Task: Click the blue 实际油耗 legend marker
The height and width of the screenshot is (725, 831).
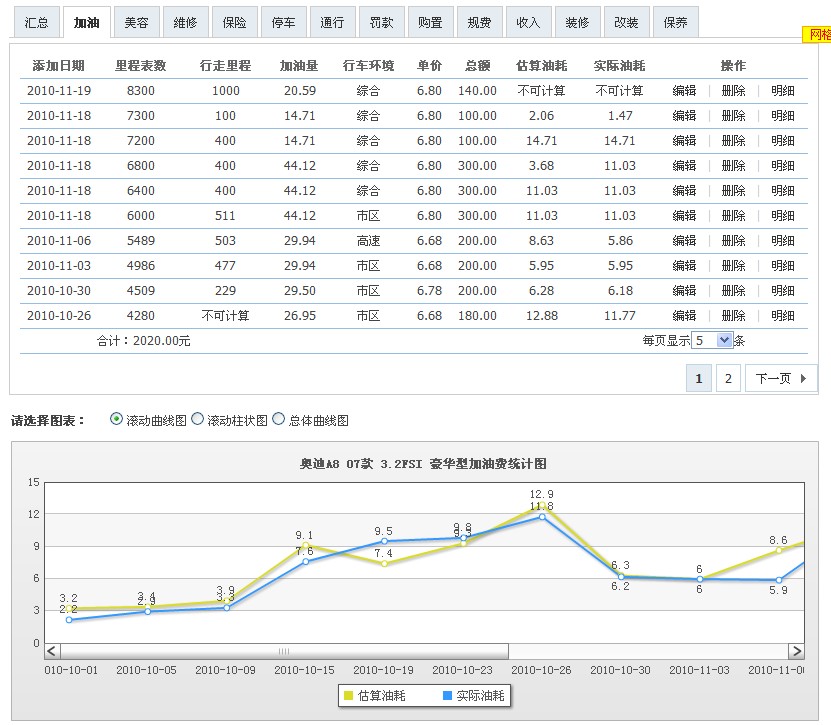Action: click(x=446, y=695)
